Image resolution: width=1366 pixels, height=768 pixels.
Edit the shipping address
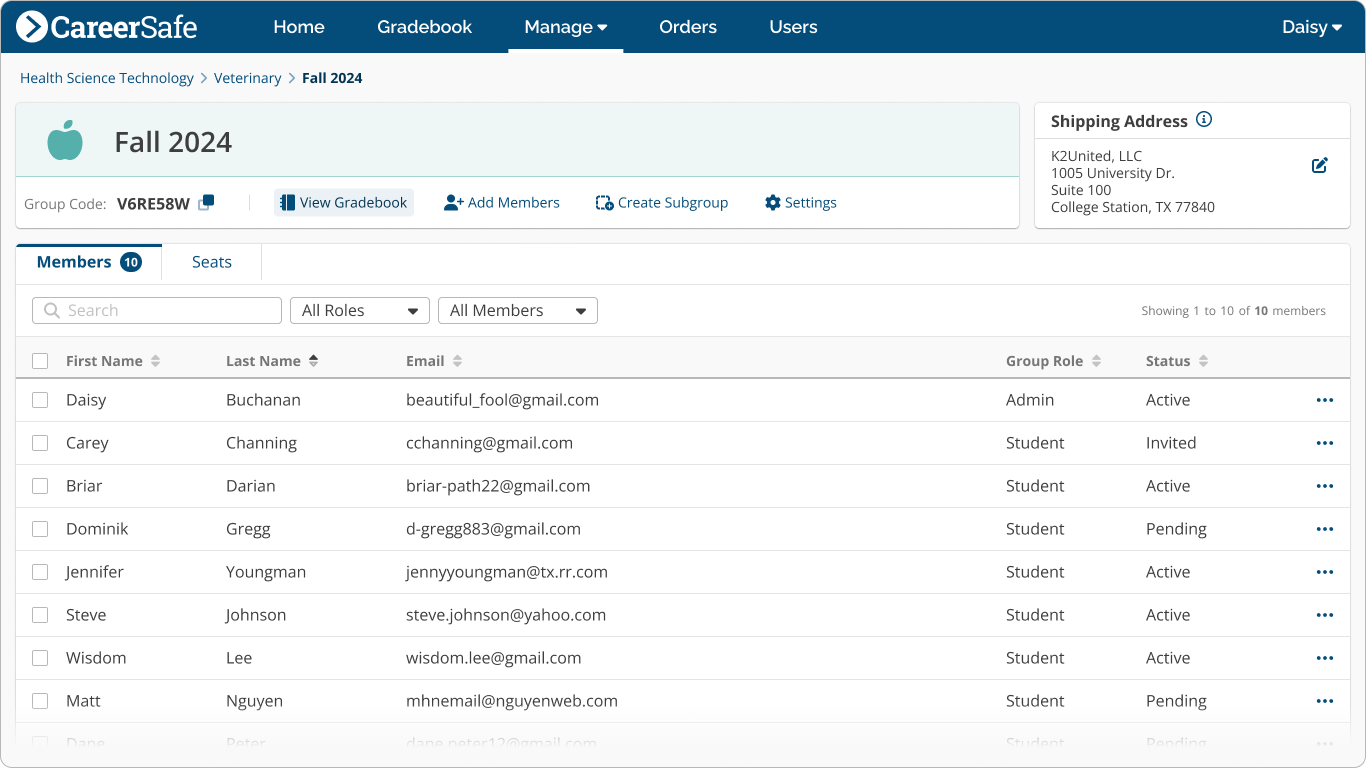coord(1319,165)
